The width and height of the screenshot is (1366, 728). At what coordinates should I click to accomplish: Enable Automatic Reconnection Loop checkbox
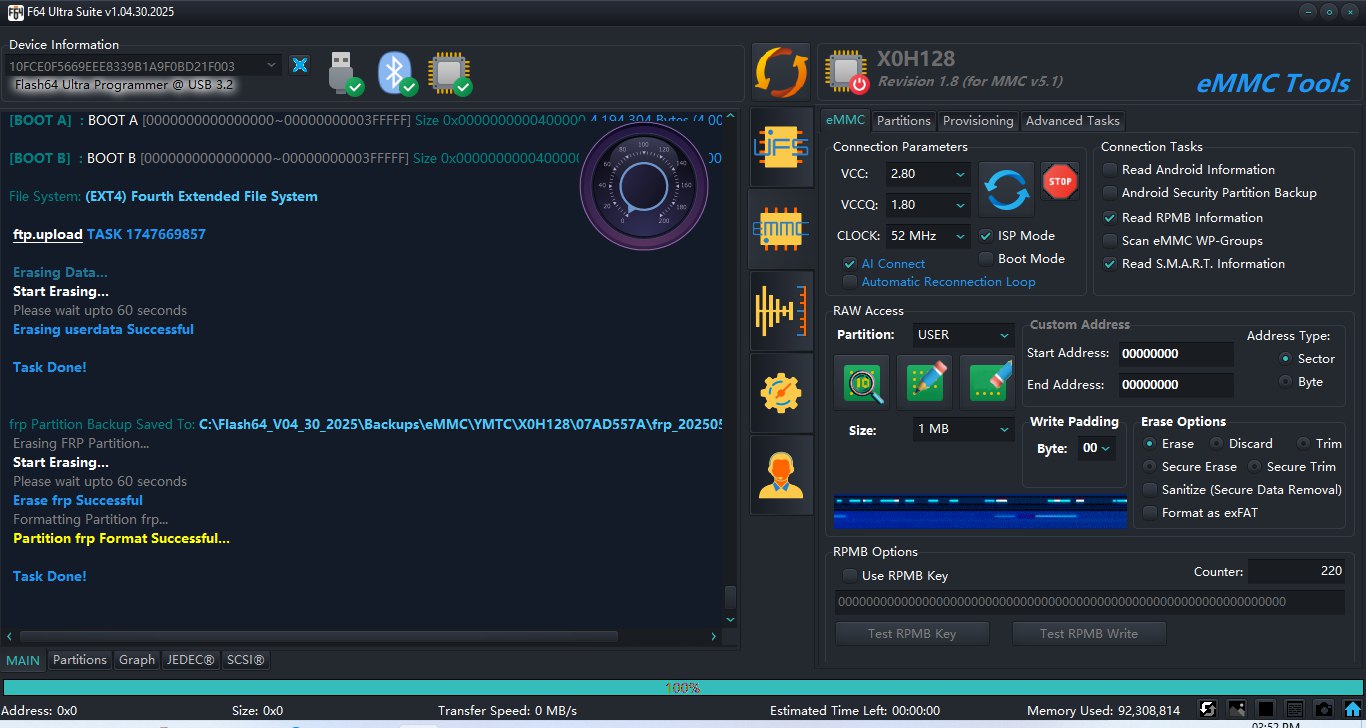pos(850,282)
